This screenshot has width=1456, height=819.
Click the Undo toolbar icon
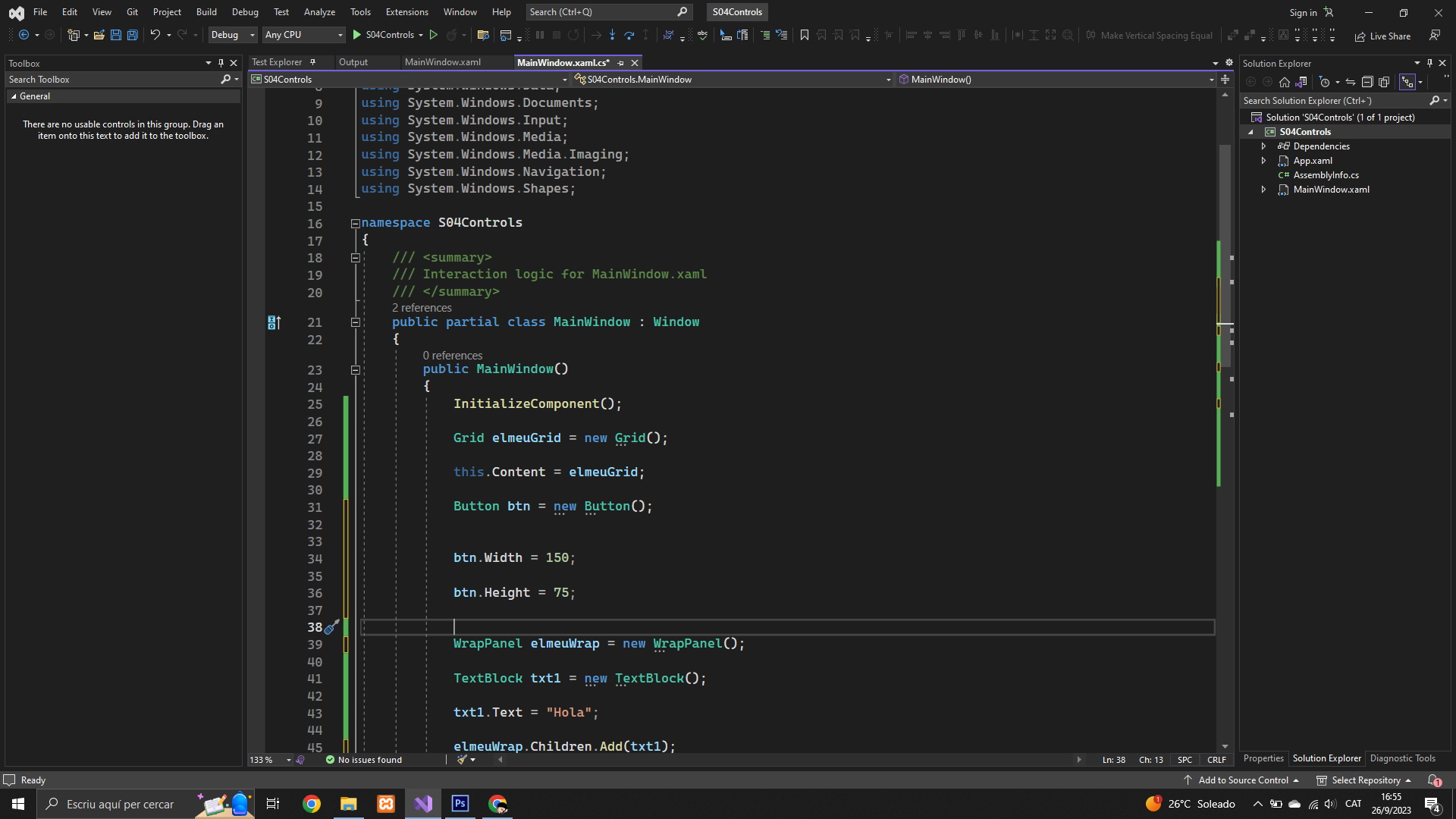155,35
